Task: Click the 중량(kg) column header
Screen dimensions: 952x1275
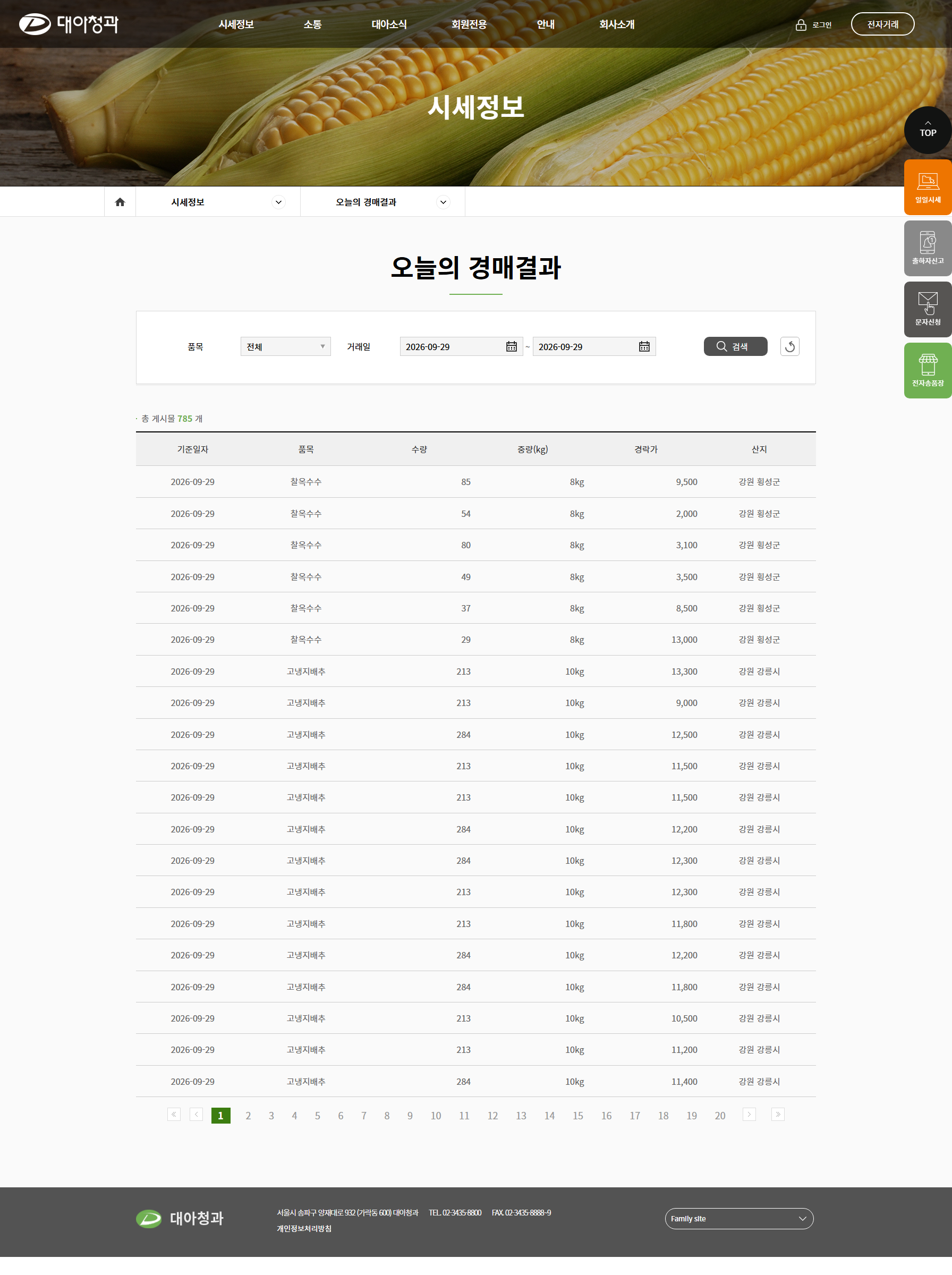Action: click(532, 449)
